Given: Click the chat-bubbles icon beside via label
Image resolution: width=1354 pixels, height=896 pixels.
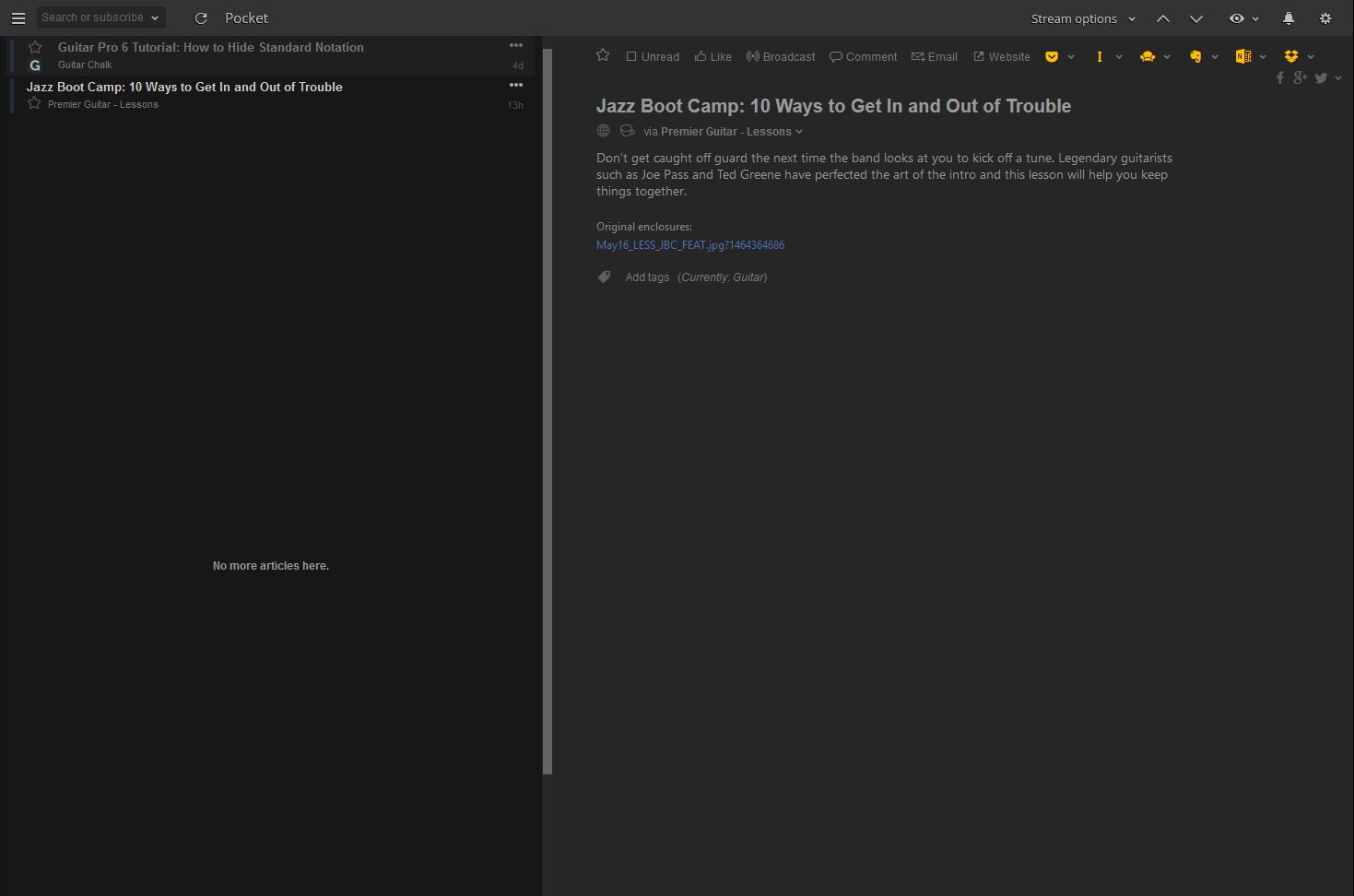Looking at the screenshot, I should point(627,131).
